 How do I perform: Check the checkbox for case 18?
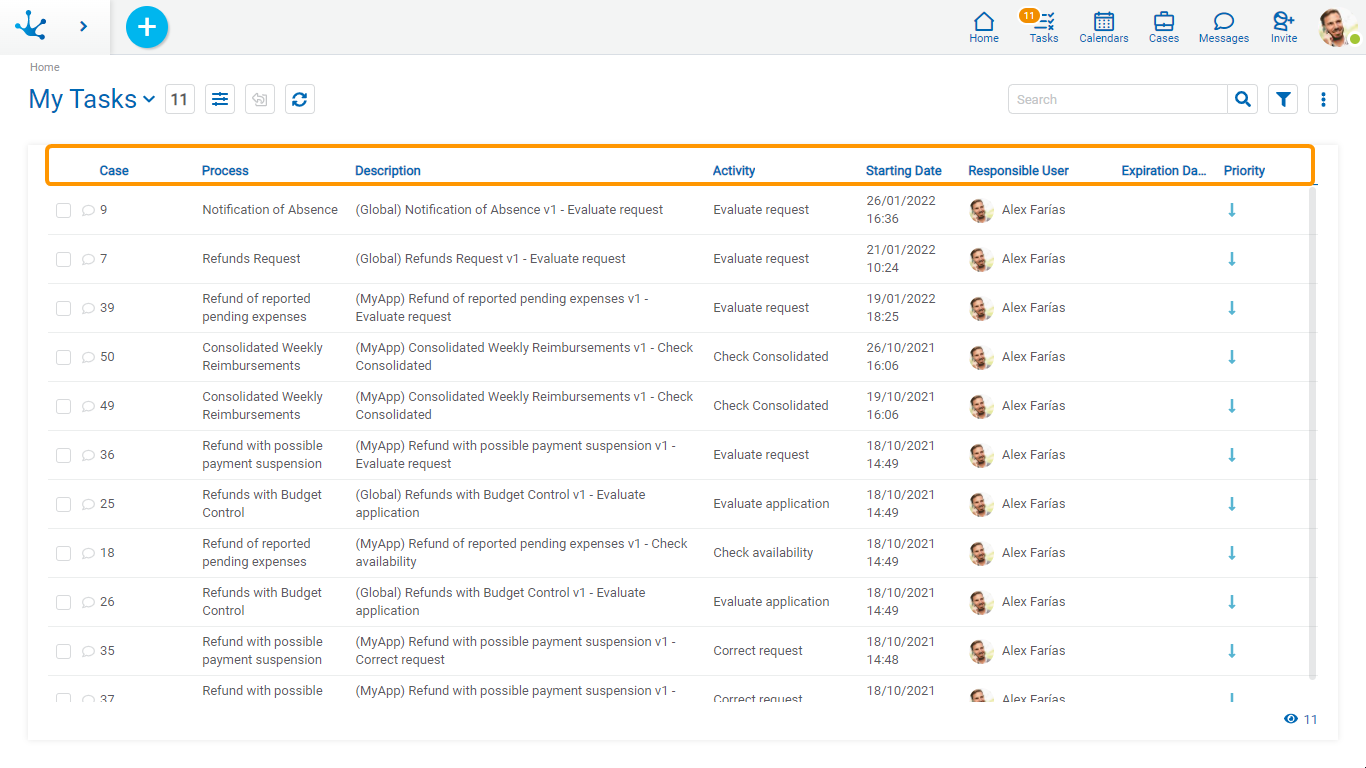coord(63,553)
